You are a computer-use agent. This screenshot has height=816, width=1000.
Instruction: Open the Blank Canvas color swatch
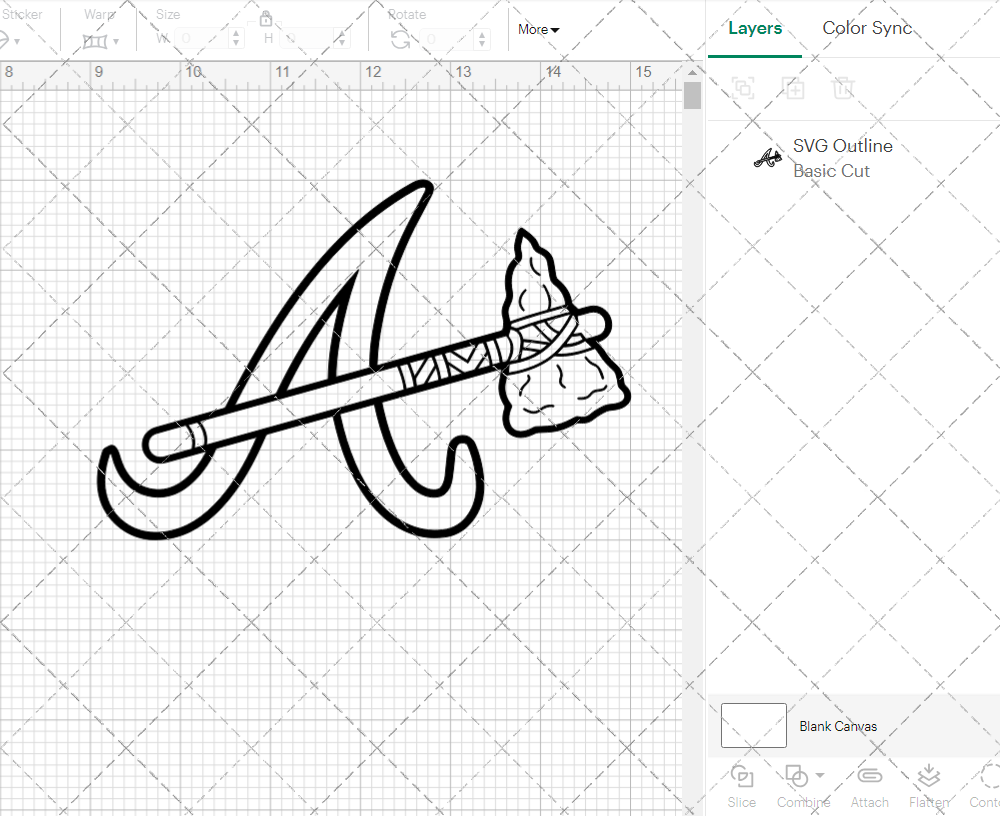pos(753,726)
